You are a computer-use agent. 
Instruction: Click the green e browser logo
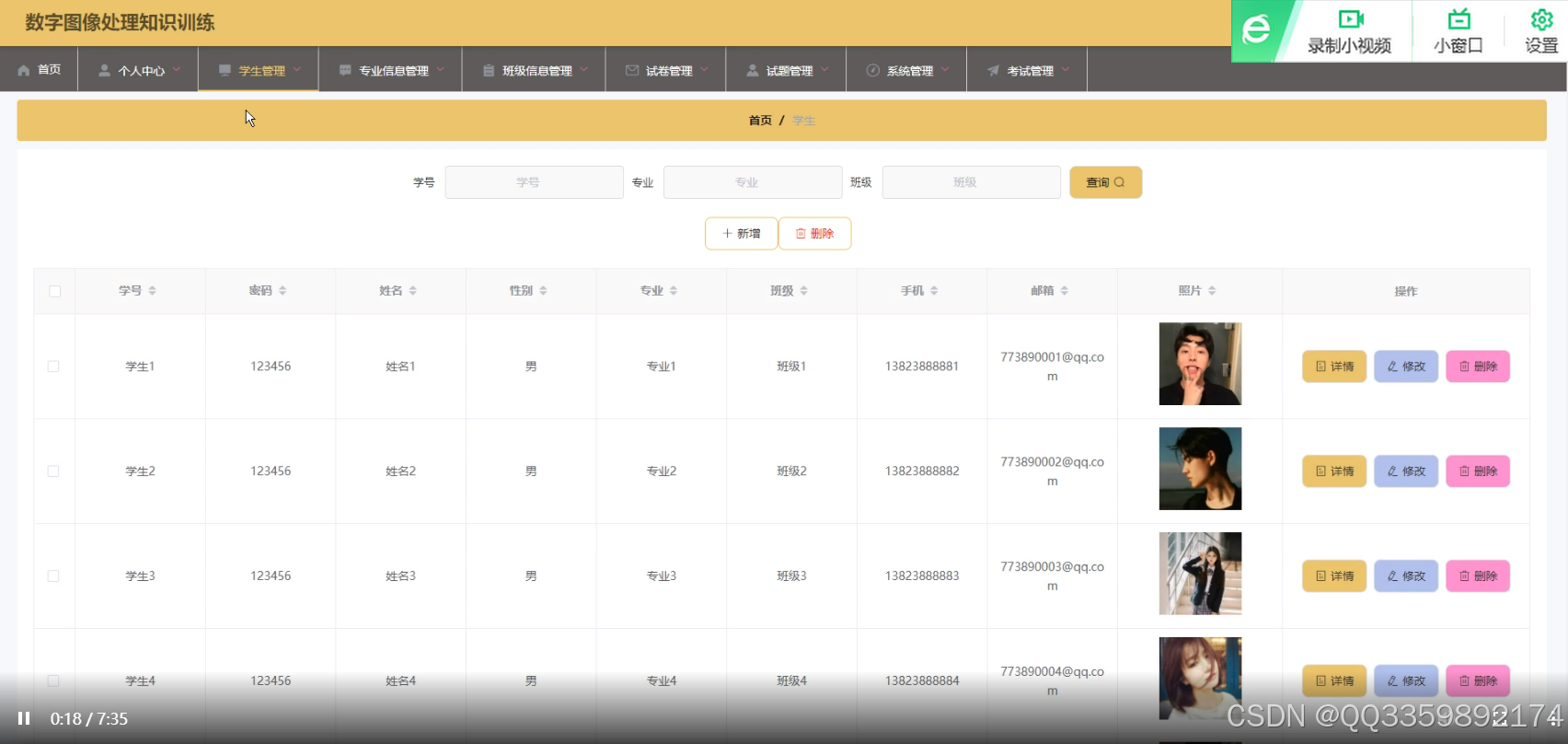[x=1256, y=30]
